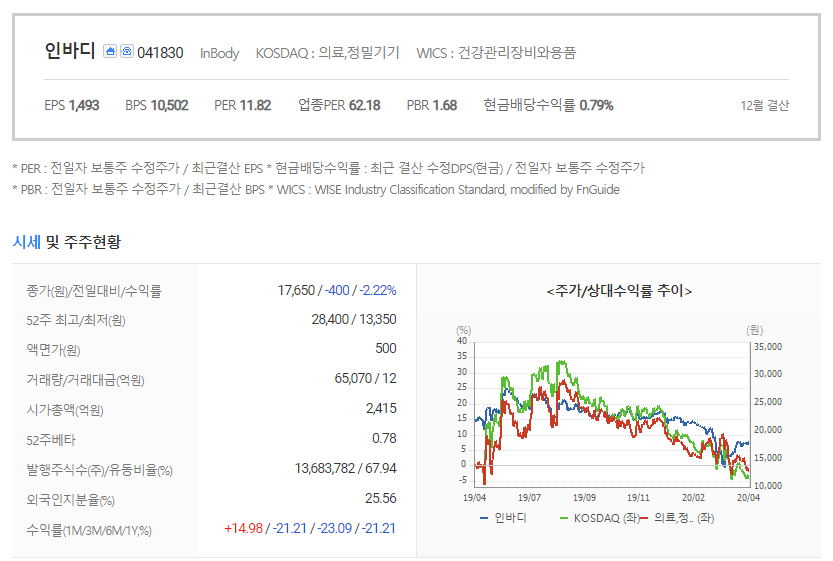Screen dimensions: 833x561
Task: Click the 35,000 right-axis label on chart
Action: 768,346
